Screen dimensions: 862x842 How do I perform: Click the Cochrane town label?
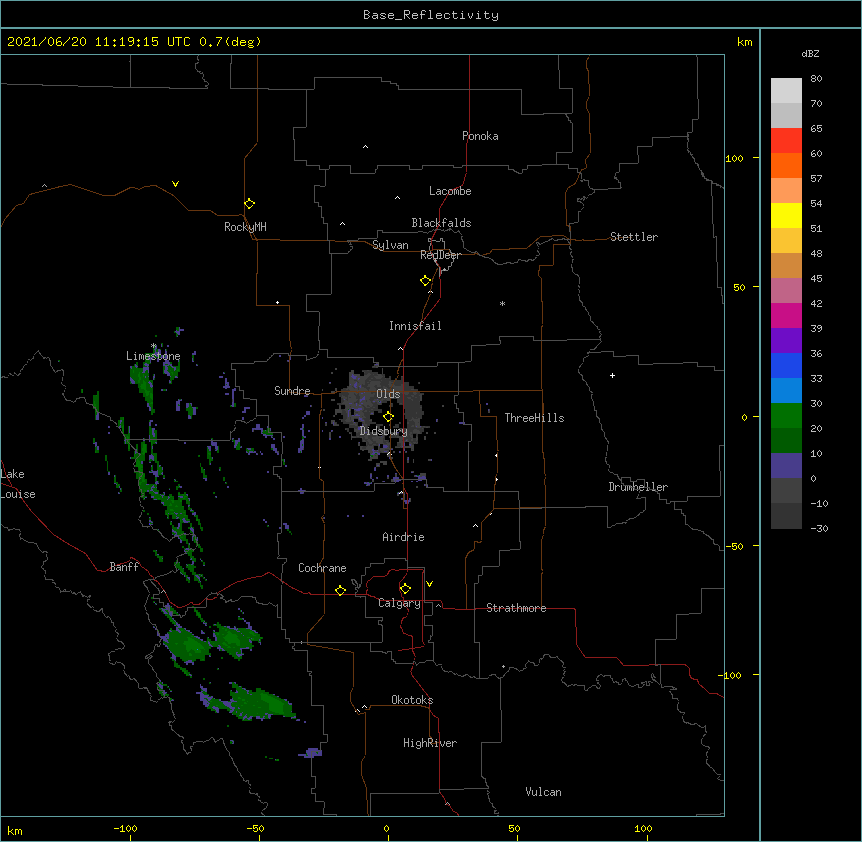(x=322, y=568)
